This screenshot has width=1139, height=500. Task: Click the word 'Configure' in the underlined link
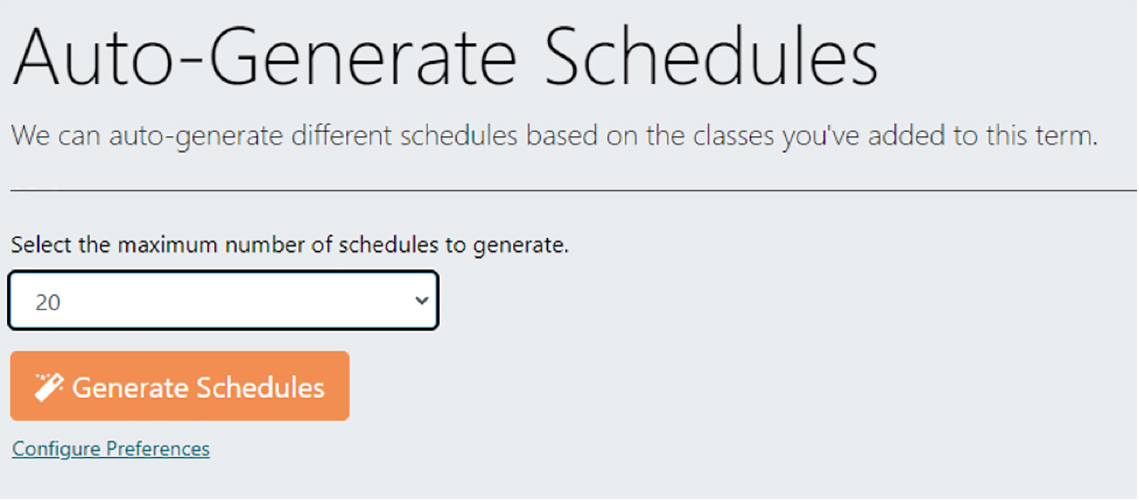click(x=56, y=449)
